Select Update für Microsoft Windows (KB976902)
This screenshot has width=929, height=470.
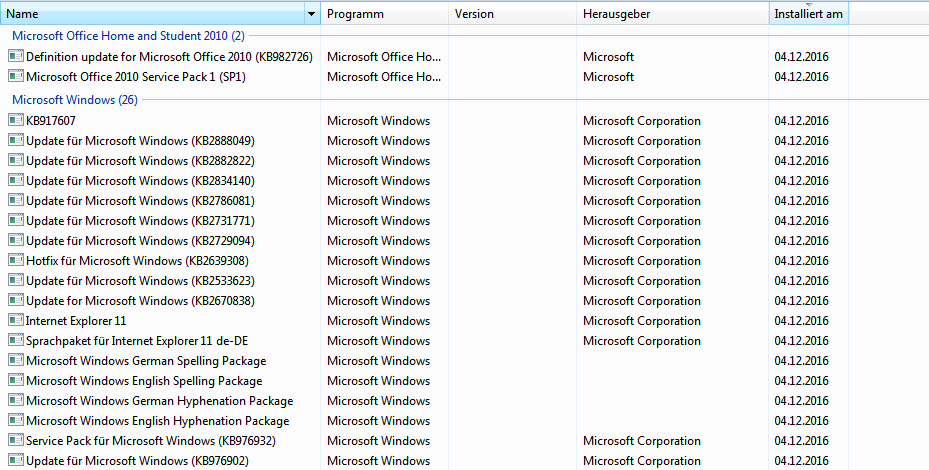coord(137,461)
